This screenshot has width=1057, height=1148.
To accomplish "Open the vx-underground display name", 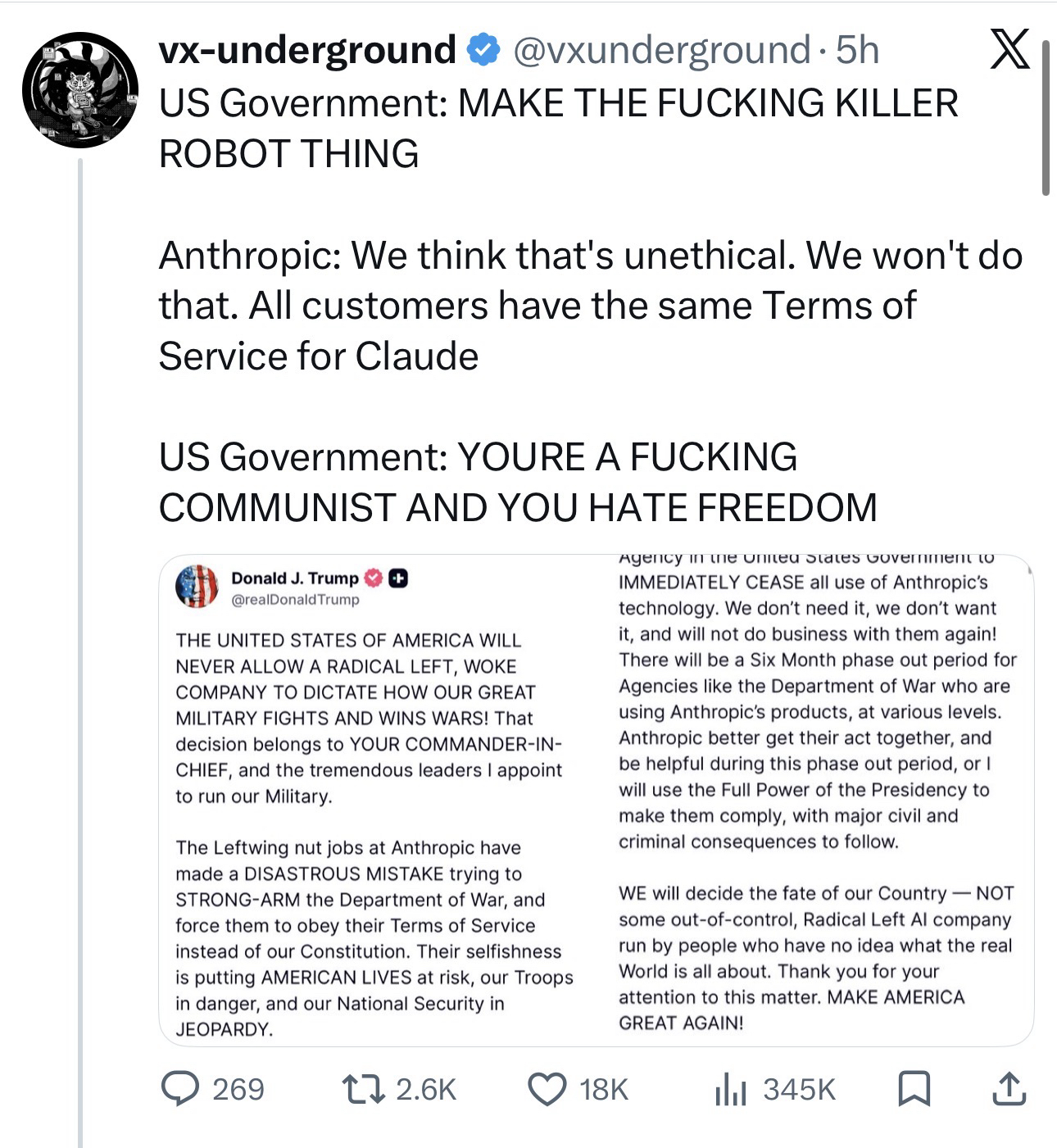I will pyautogui.click(x=307, y=51).
